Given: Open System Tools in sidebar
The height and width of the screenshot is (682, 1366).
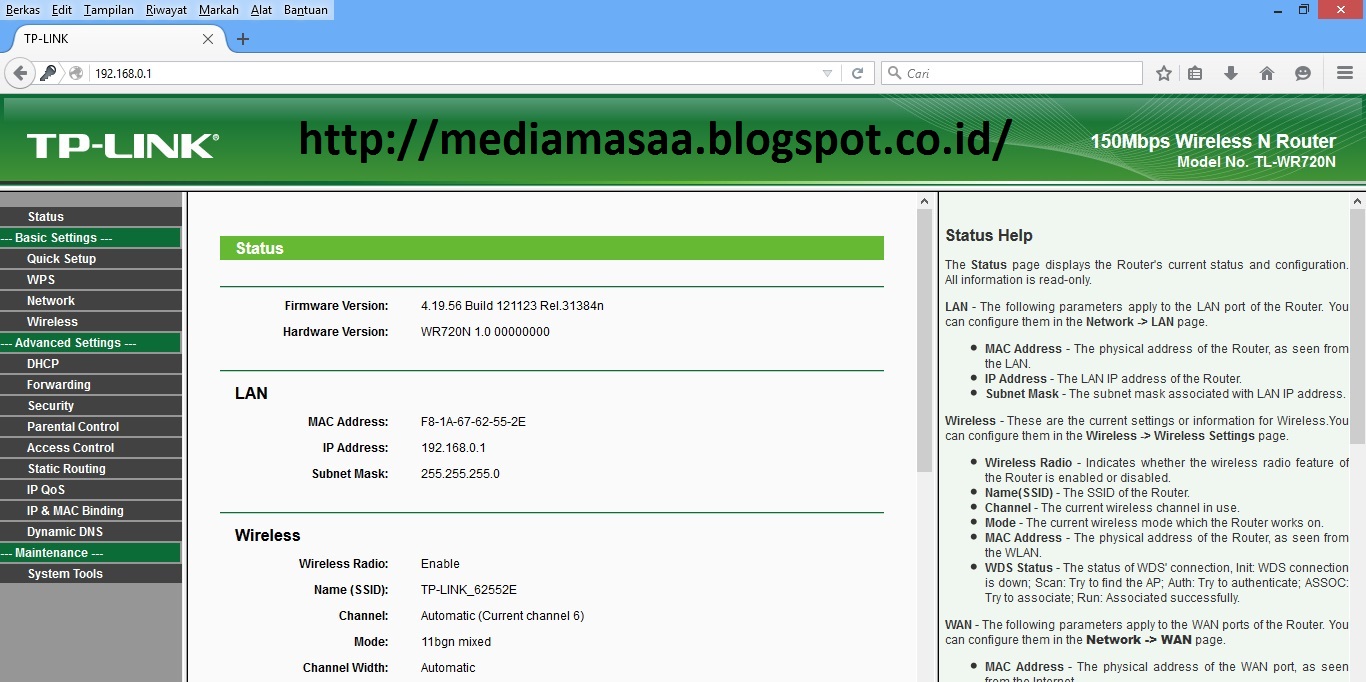Looking at the screenshot, I should [91, 574].
